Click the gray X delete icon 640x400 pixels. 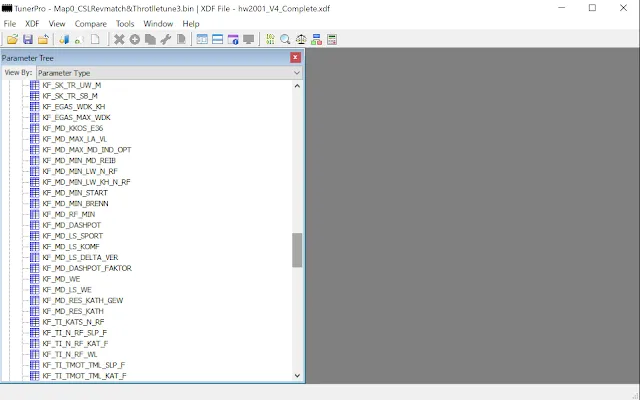(x=119, y=40)
